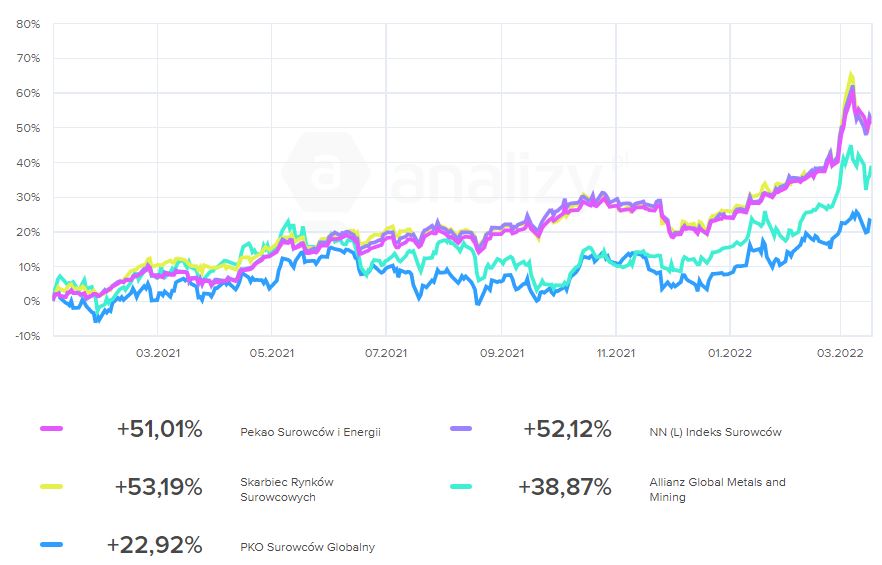Select the Pekao Surowców i Energii label

click(310, 432)
